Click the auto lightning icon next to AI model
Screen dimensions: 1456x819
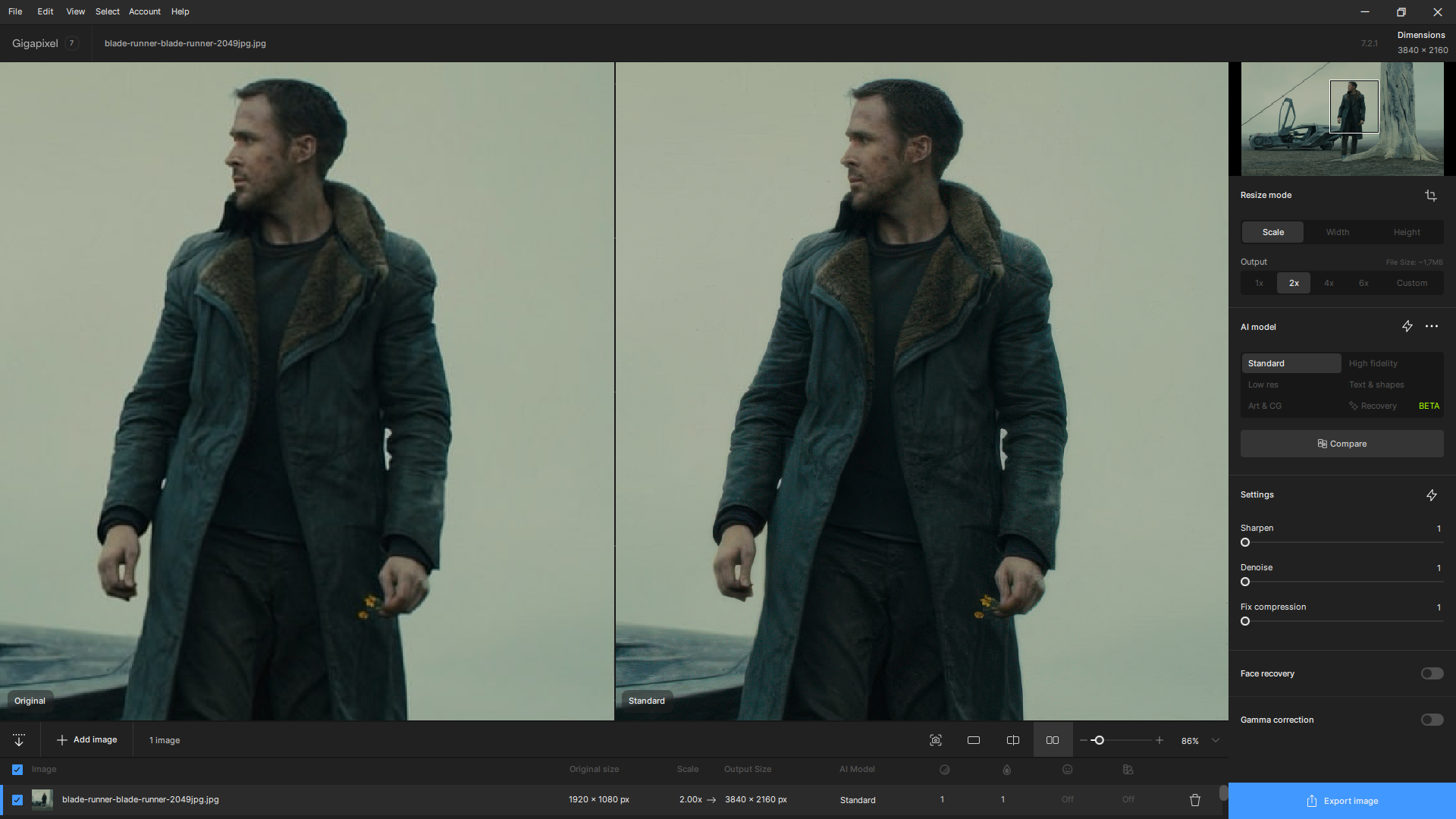point(1407,326)
